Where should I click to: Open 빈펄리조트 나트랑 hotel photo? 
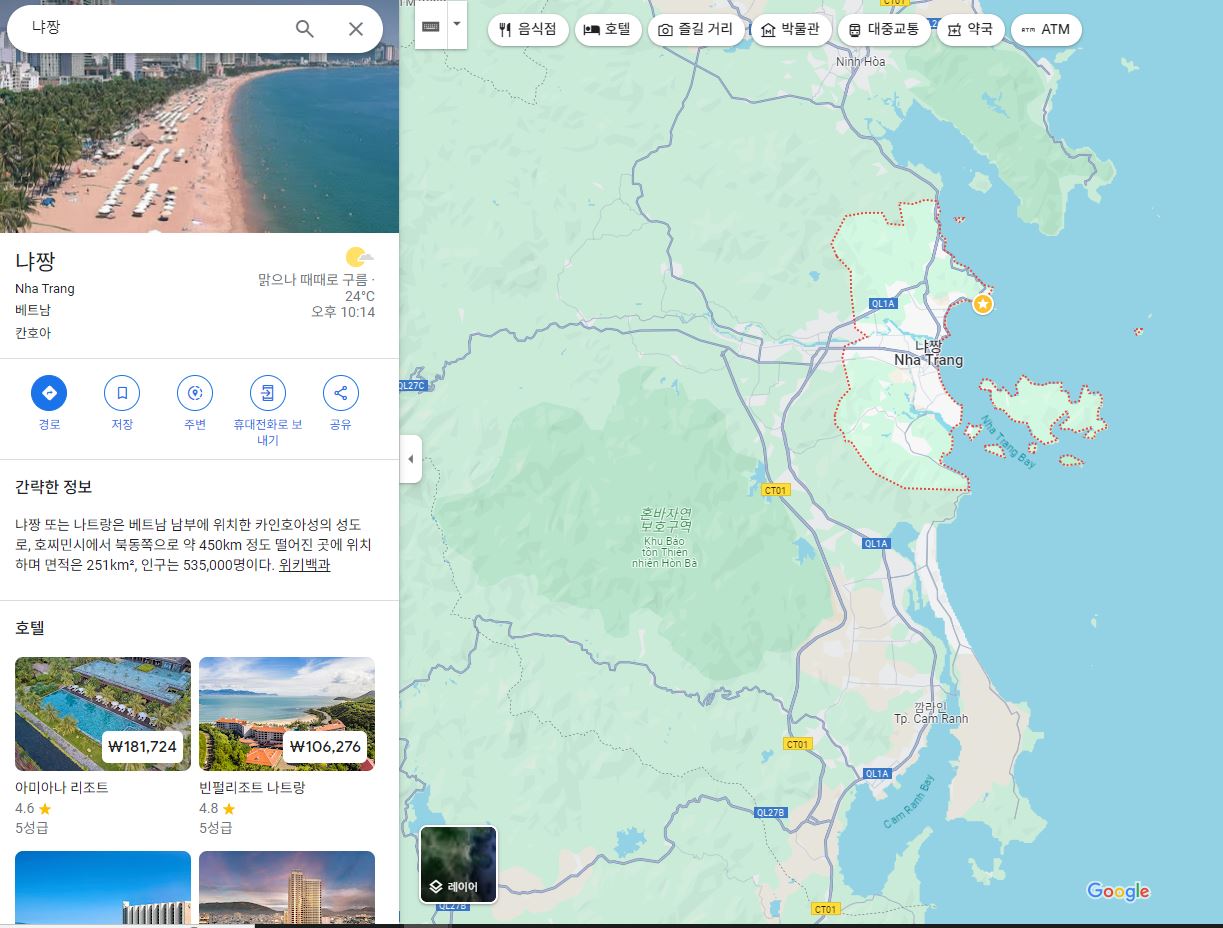(x=287, y=713)
